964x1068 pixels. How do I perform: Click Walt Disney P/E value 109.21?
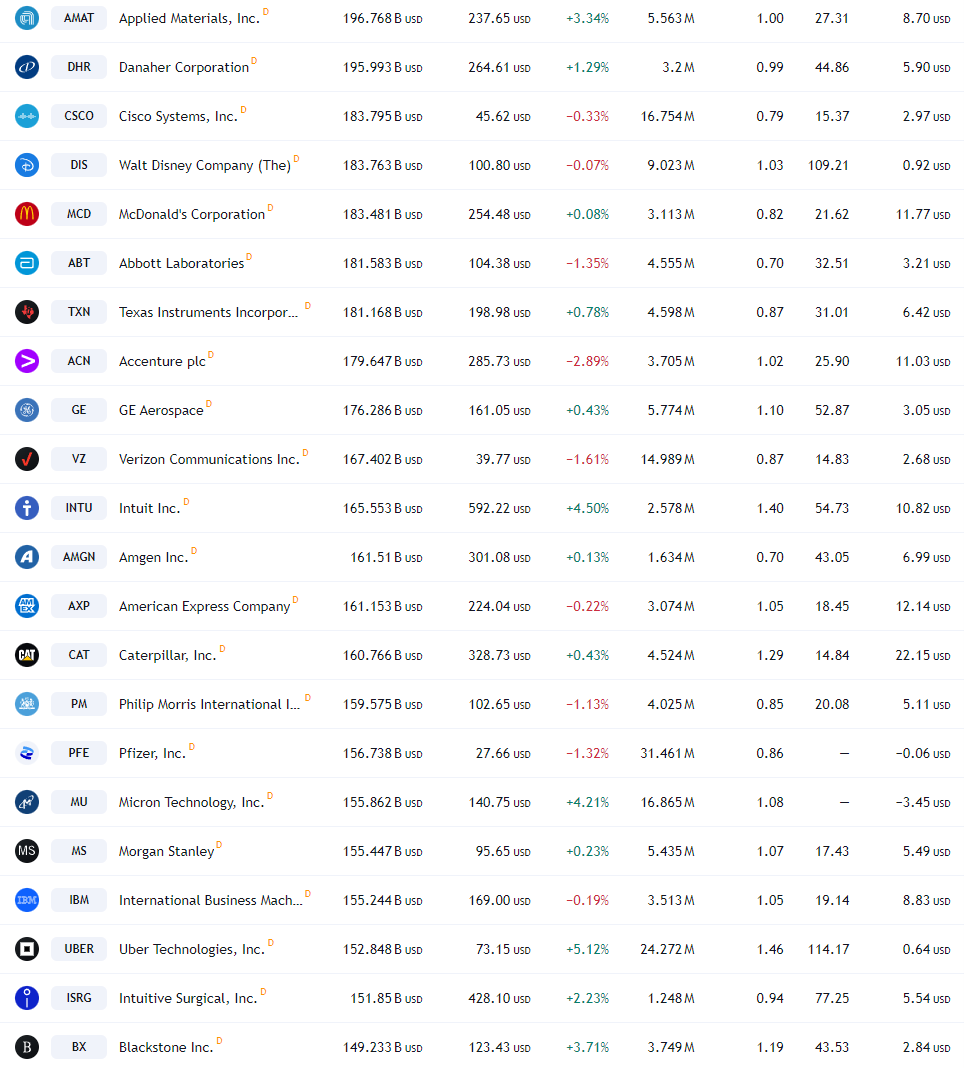pyautogui.click(x=828, y=166)
